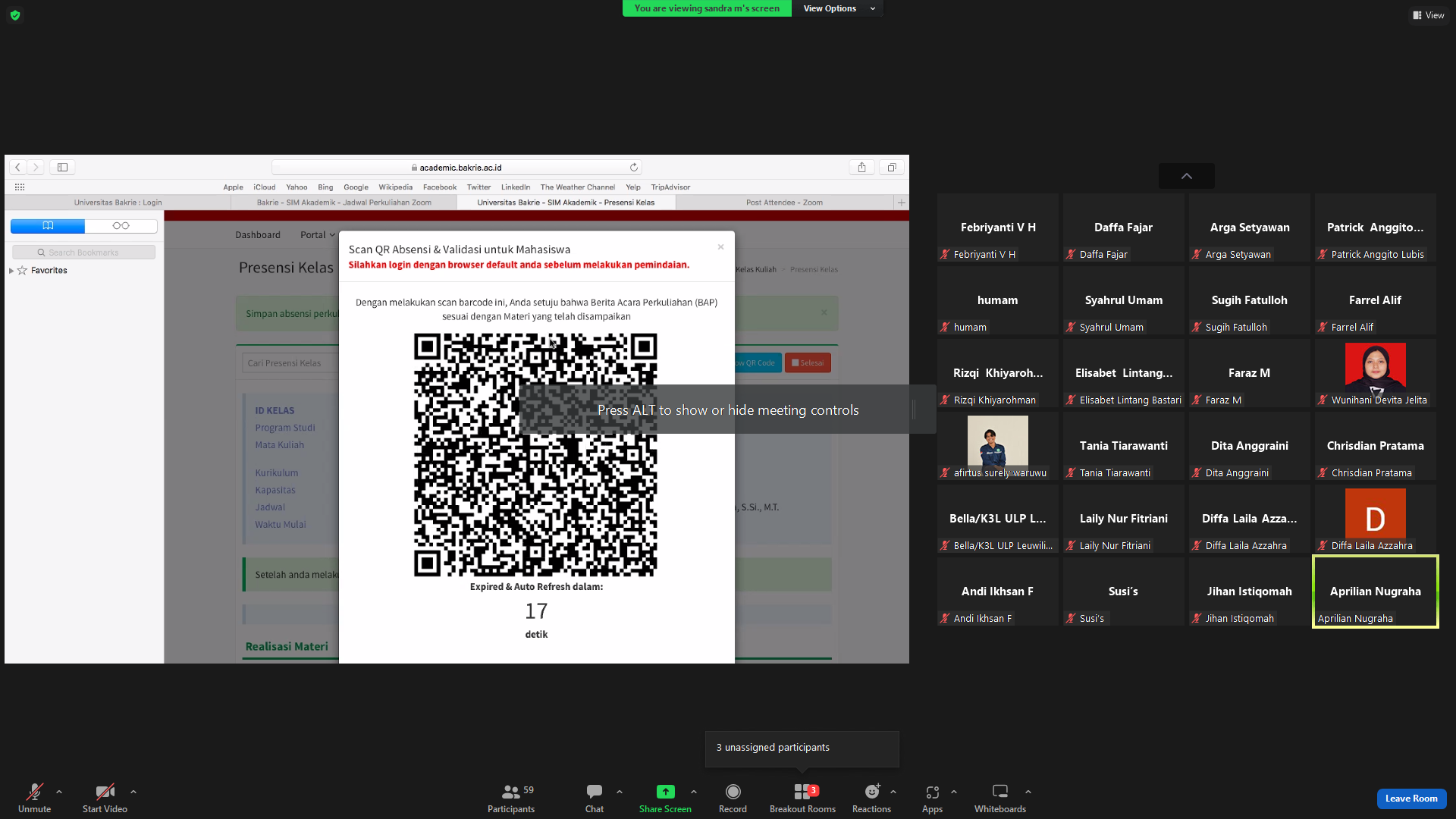Open Wikipedia from the favorites bar

click(x=396, y=187)
